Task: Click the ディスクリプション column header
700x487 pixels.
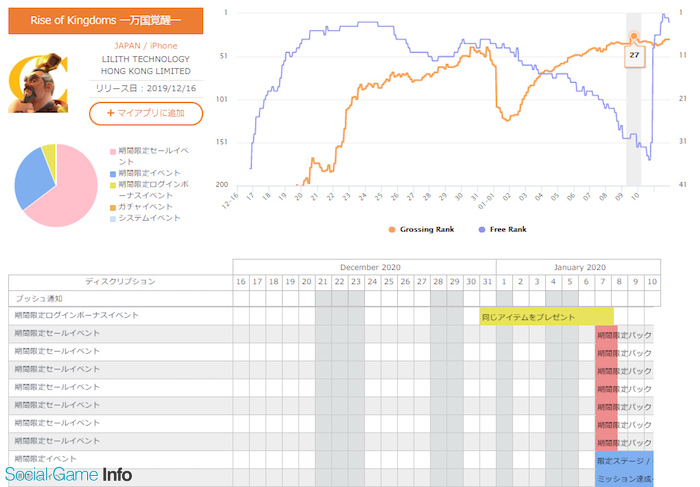Action: [x=121, y=282]
